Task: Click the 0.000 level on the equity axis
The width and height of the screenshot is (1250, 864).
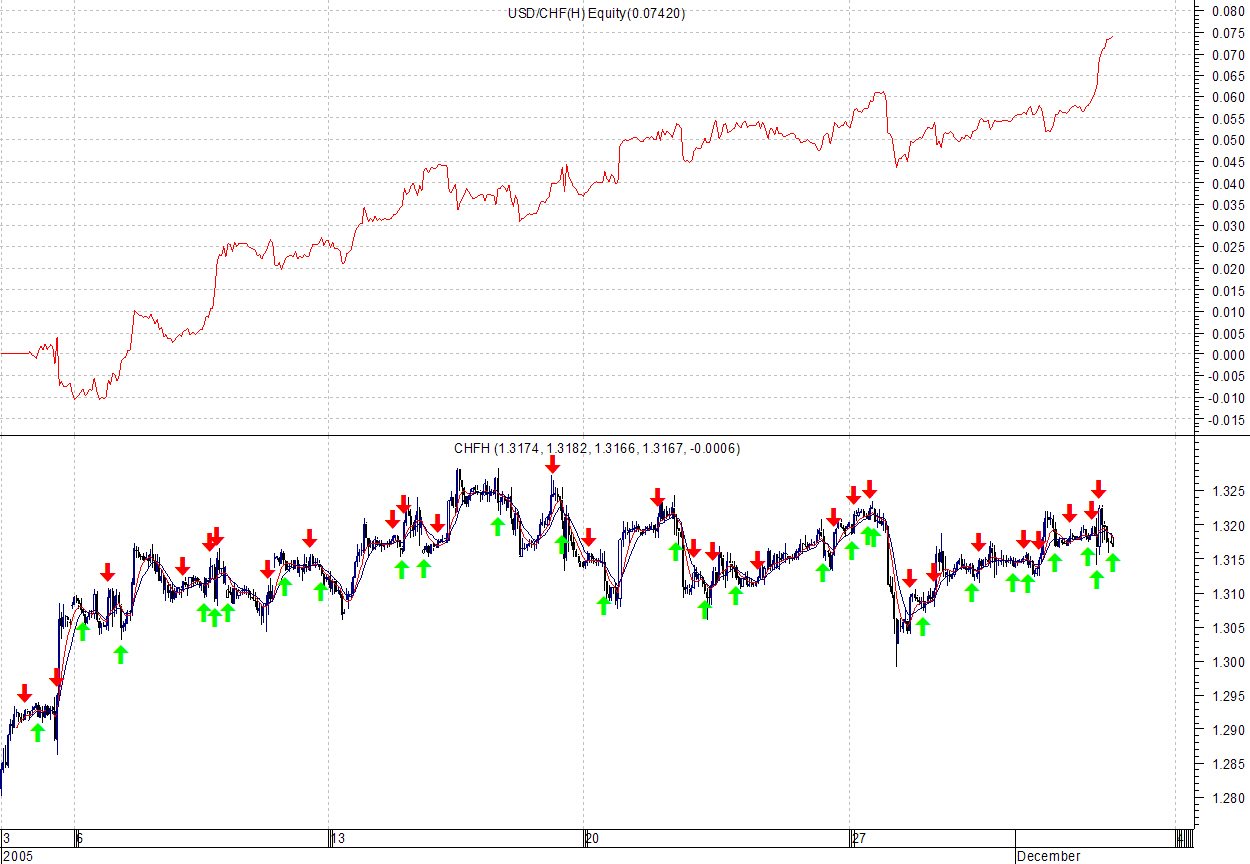Action: (1228, 354)
